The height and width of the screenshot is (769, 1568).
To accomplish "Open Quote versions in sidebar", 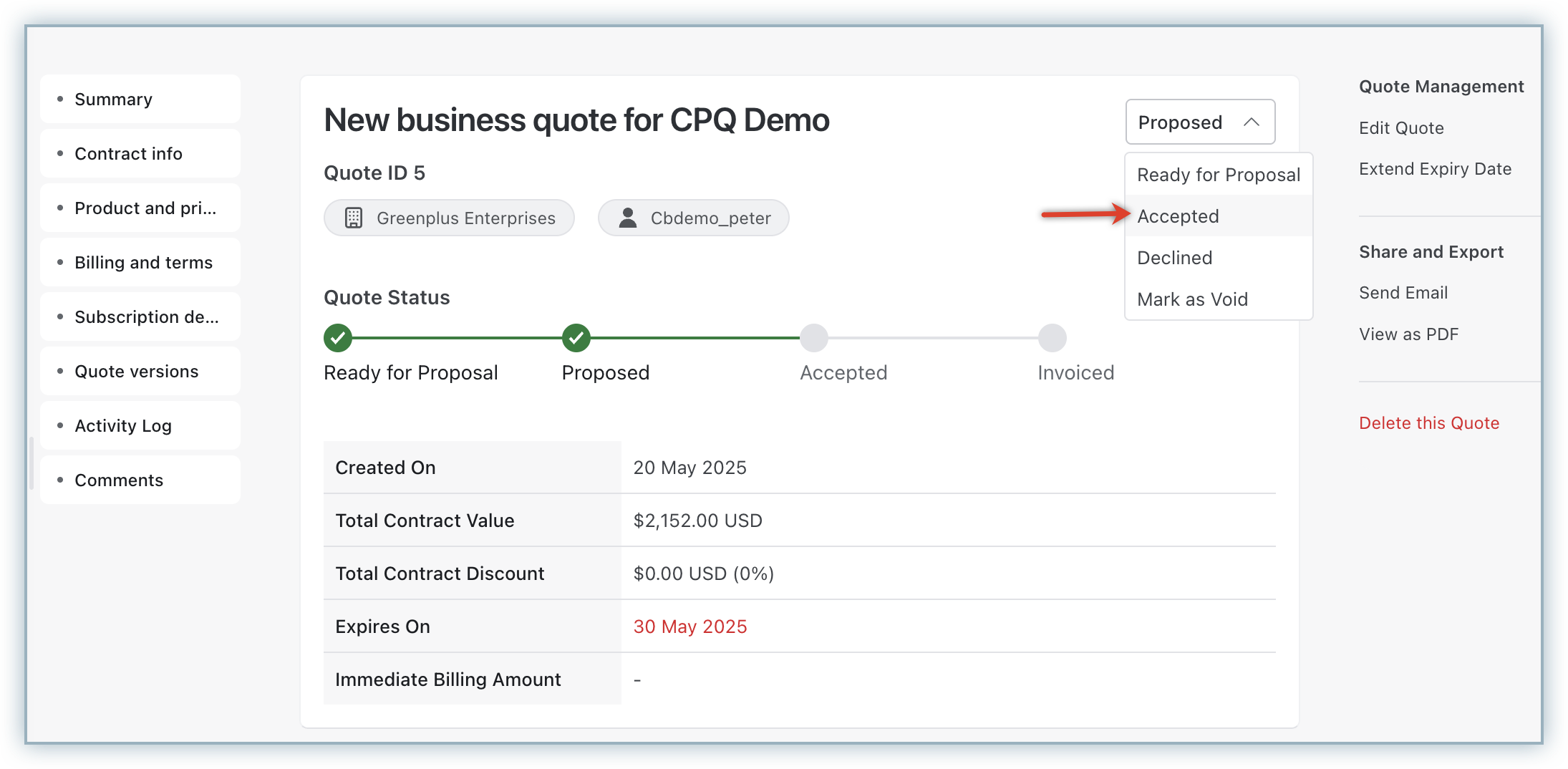I will click(137, 372).
